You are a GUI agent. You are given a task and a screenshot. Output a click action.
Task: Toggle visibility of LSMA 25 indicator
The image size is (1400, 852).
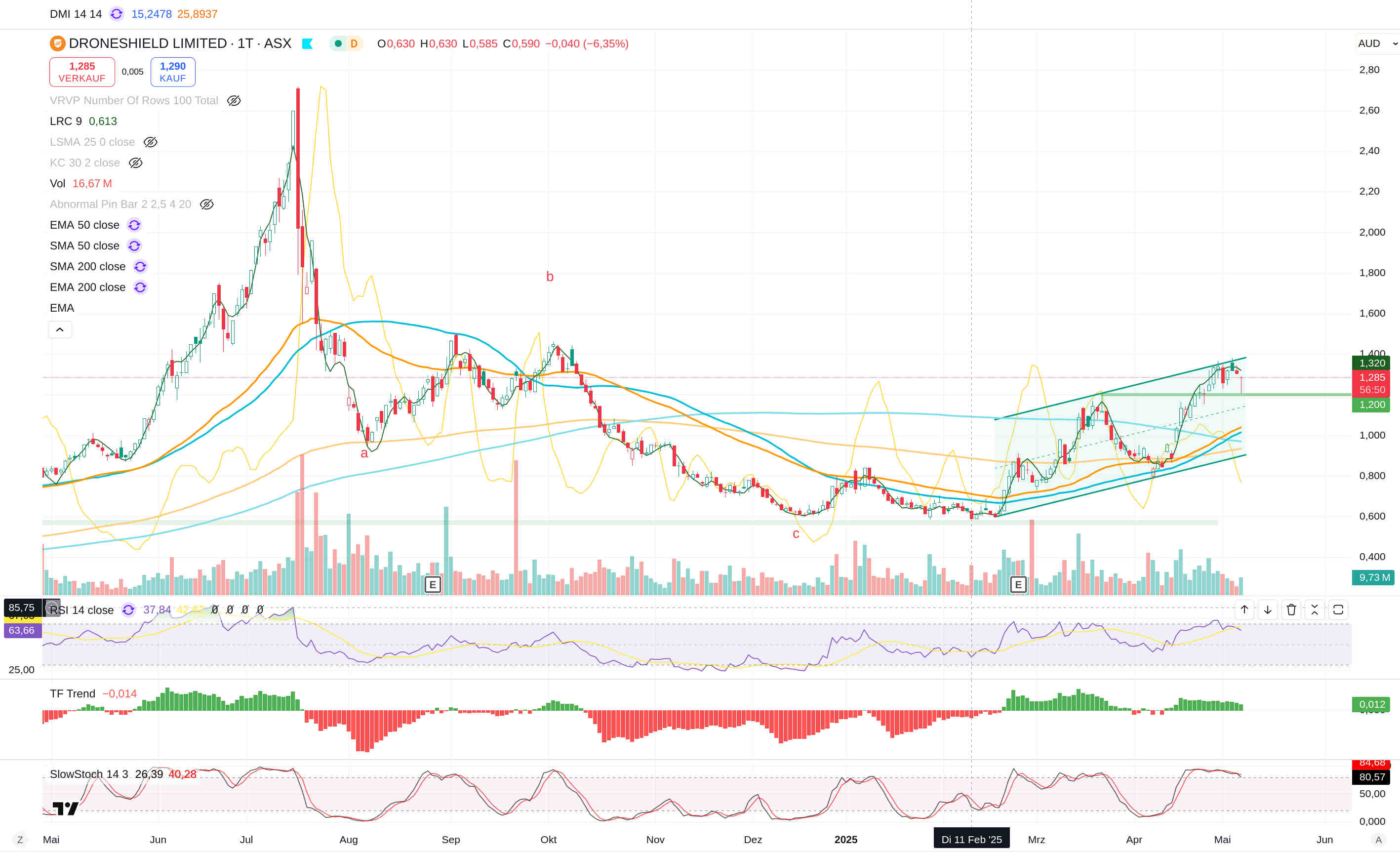coord(150,142)
